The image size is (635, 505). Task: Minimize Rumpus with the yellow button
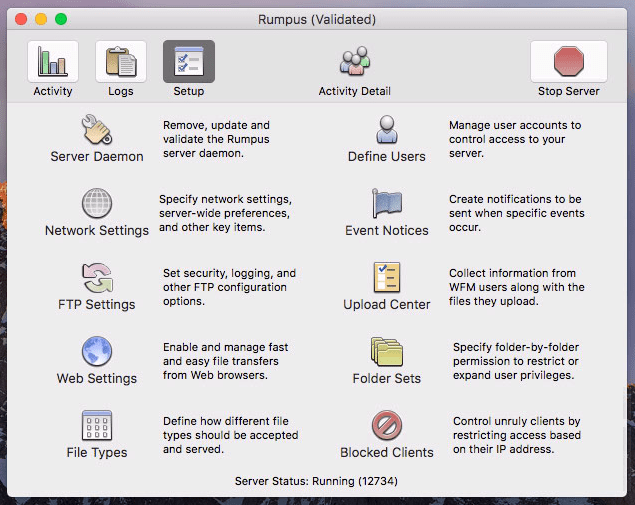coord(41,19)
